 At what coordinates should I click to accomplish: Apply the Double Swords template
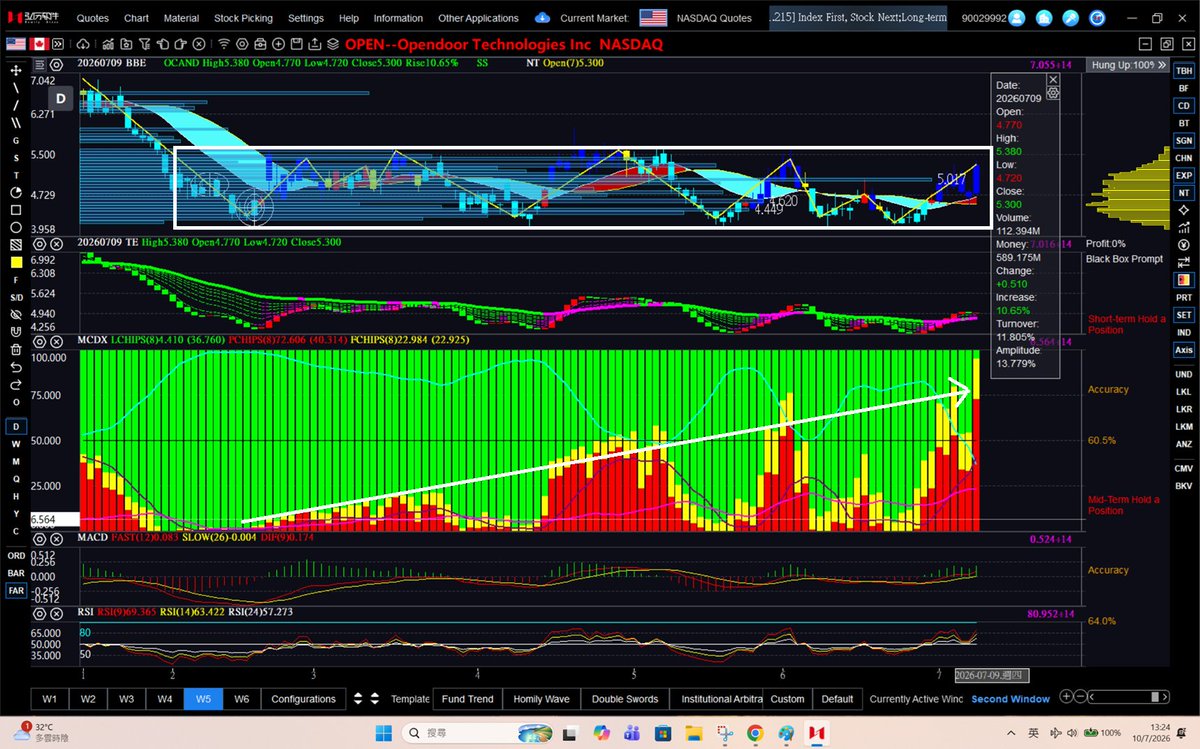tap(625, 699)
